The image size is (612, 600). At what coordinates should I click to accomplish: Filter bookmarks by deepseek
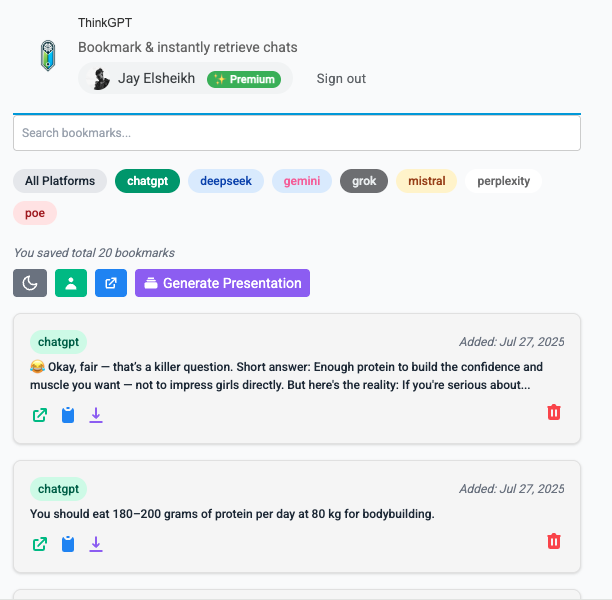click(x=226, y=181)
